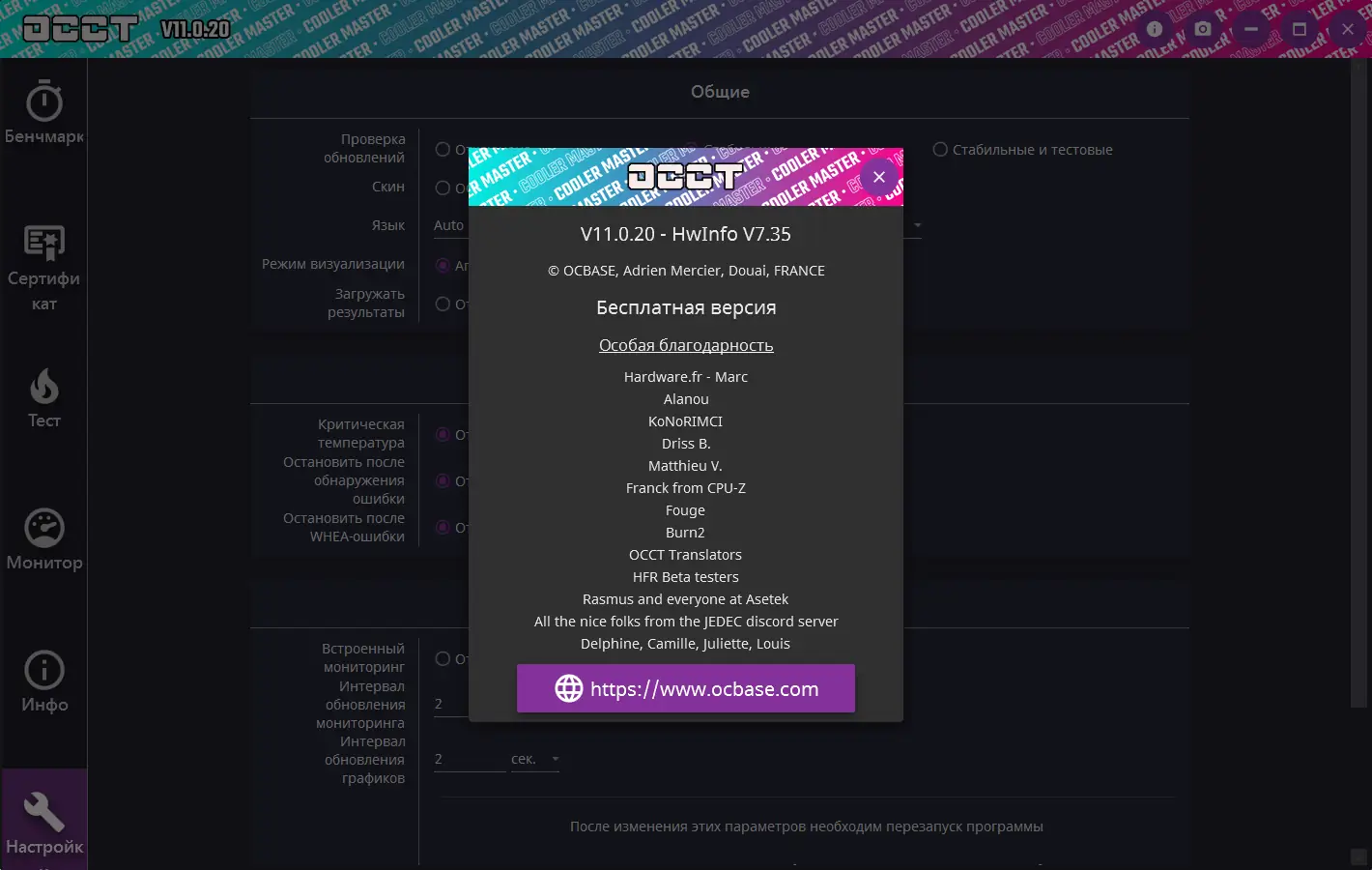
Task: Open the 'сек.' units dropdown
Action: coord(535,760)
